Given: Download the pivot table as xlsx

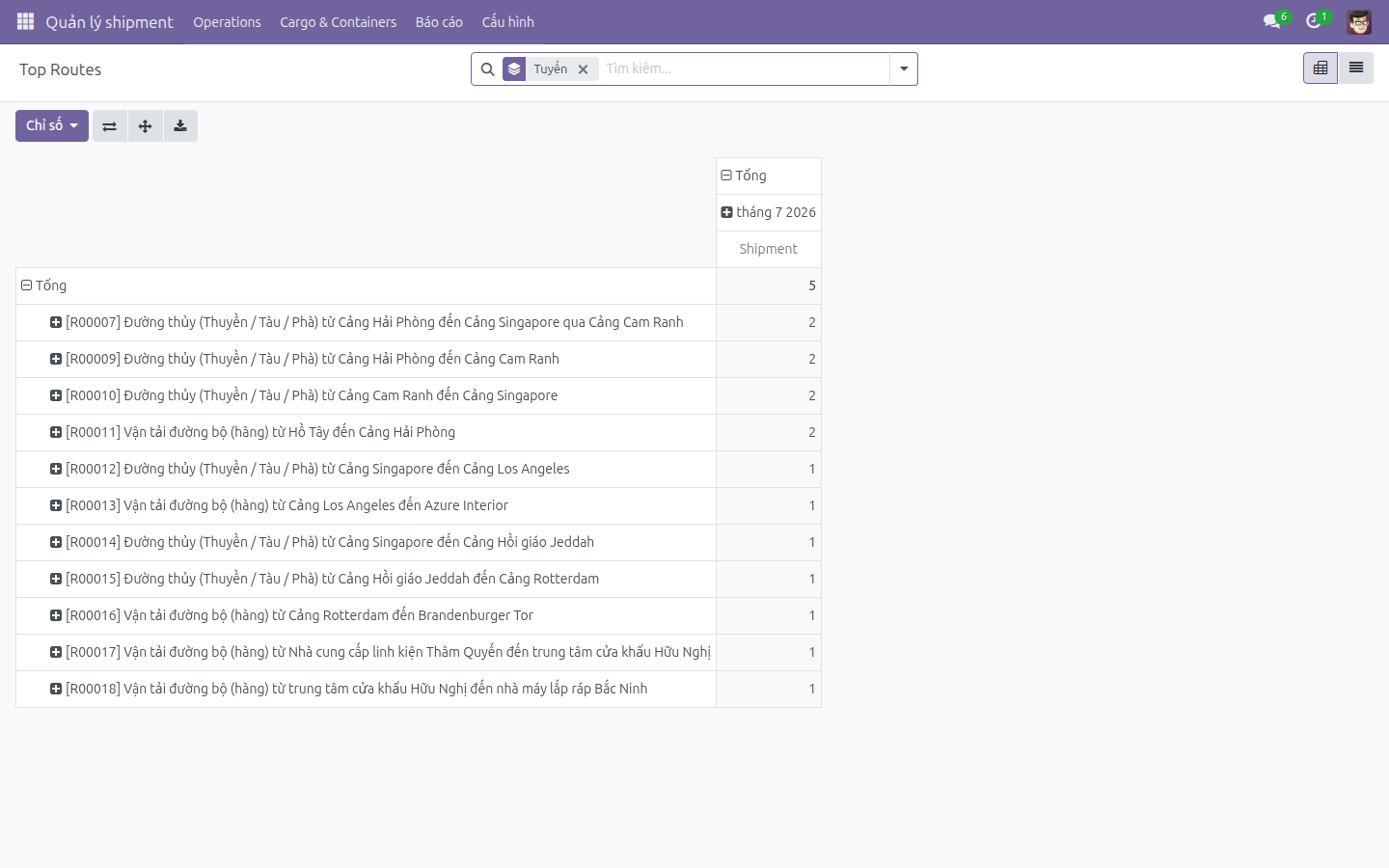Looking at the screenshot, I should click(x=180, y=126).
